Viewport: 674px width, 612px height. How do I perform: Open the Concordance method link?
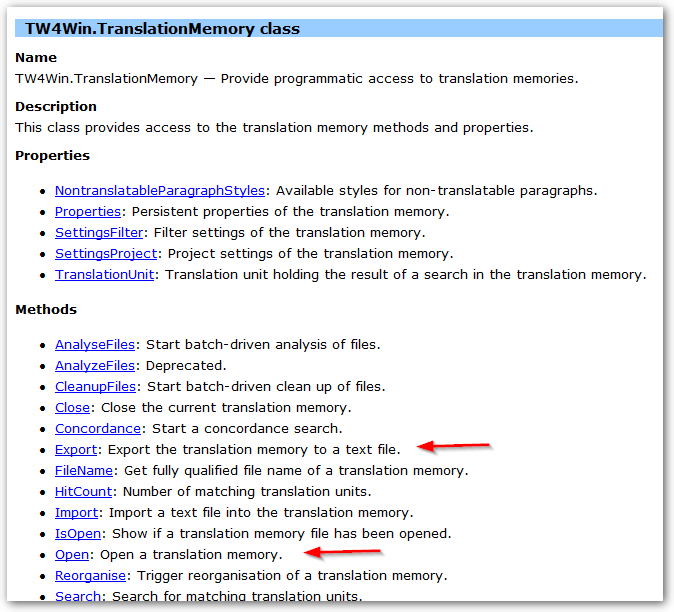(x=98, y=428)
